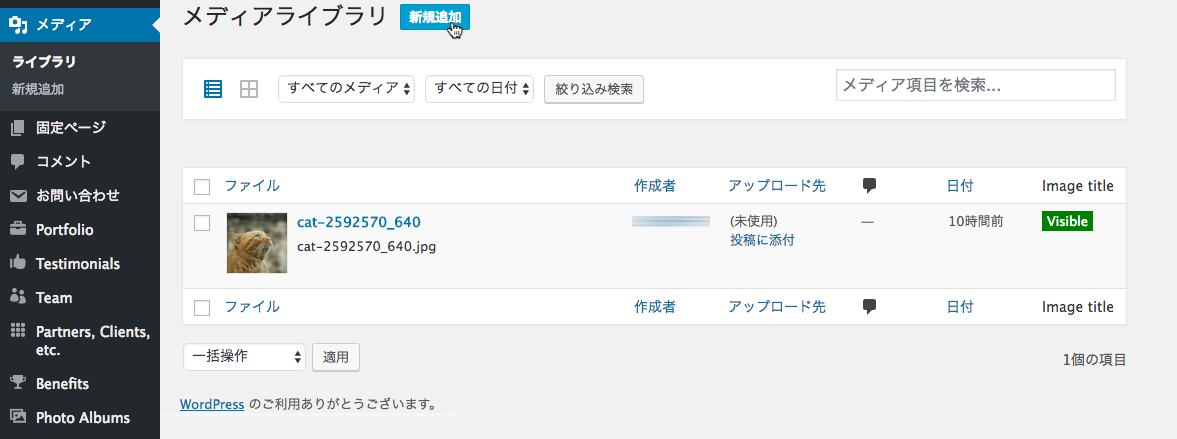This screenshot has height=439, width=1177.
Task: Expand the 一括操作 bulk actions dropdown
Action: (244, 356)
